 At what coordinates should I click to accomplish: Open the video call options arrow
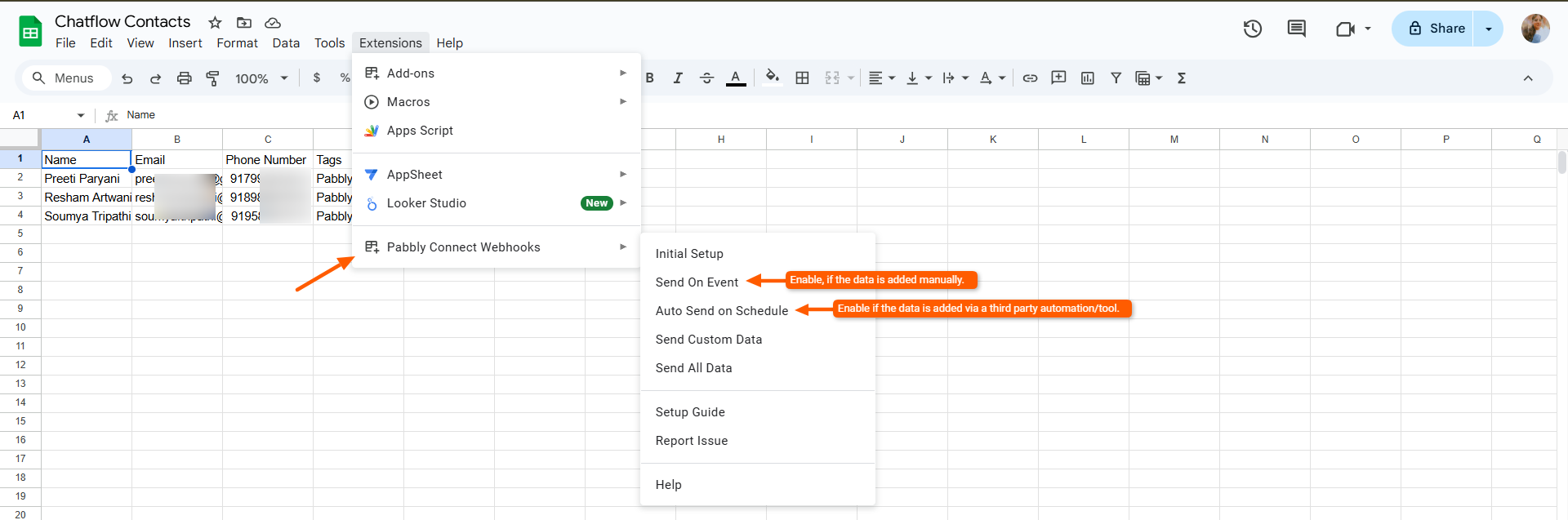1368,29
